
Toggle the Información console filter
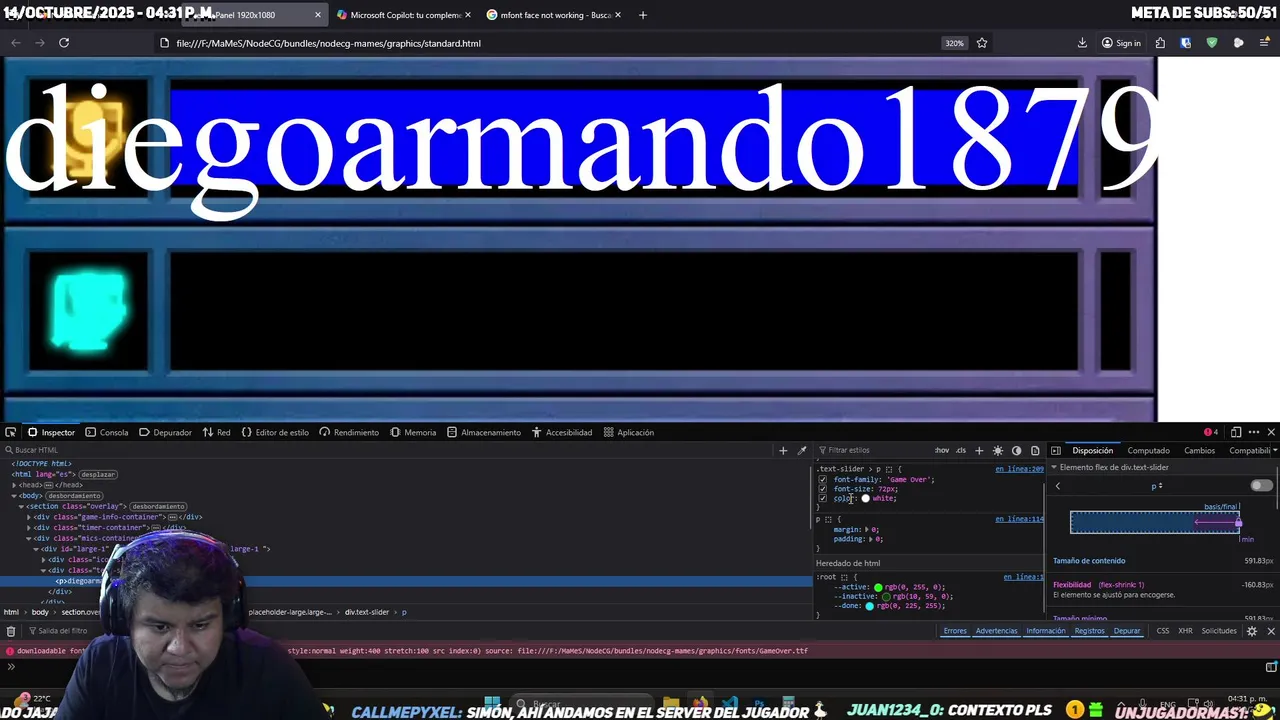coord(1045,631)
